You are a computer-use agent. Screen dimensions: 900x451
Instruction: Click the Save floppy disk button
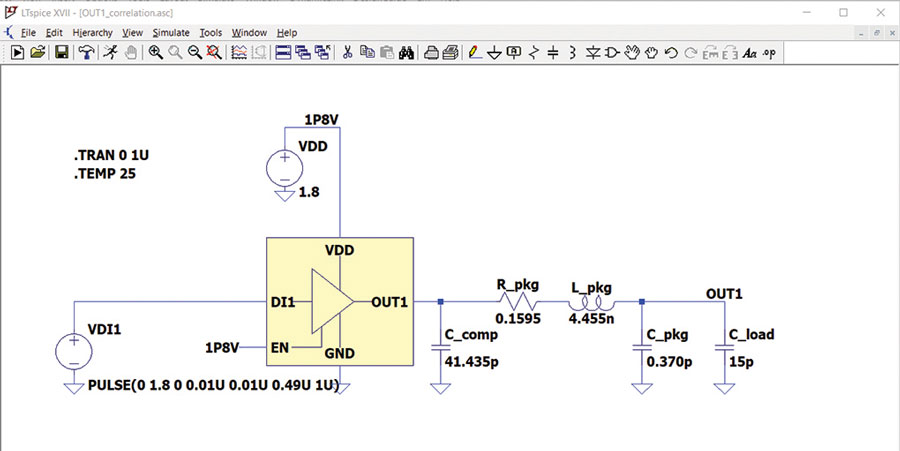[x=61, y=53]
